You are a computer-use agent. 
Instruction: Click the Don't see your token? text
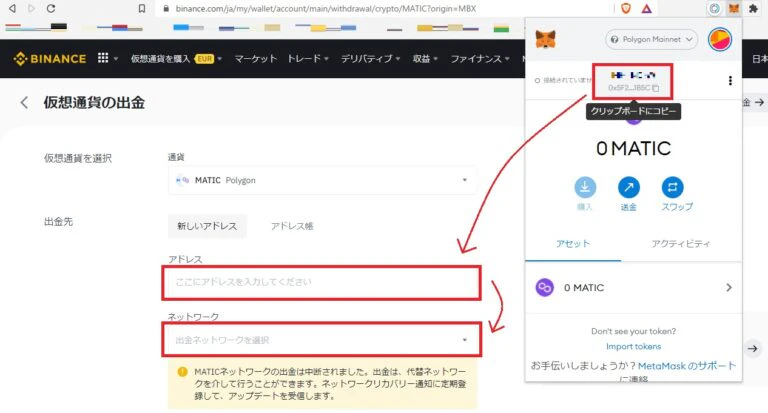tap(633, 331)
